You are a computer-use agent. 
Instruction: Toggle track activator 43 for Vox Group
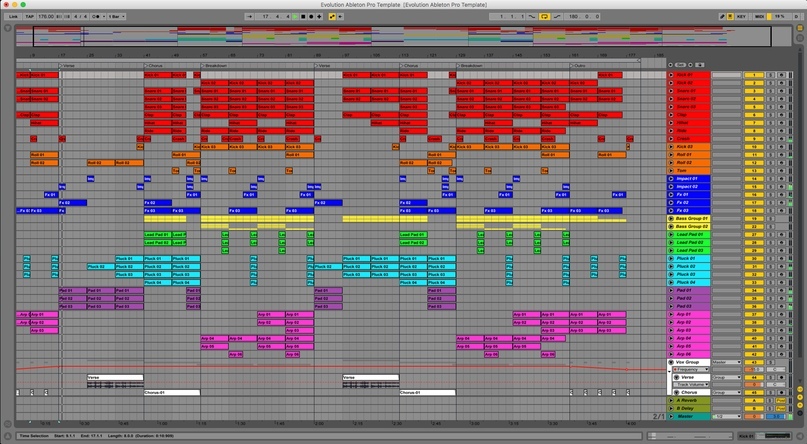coord(753,362)
